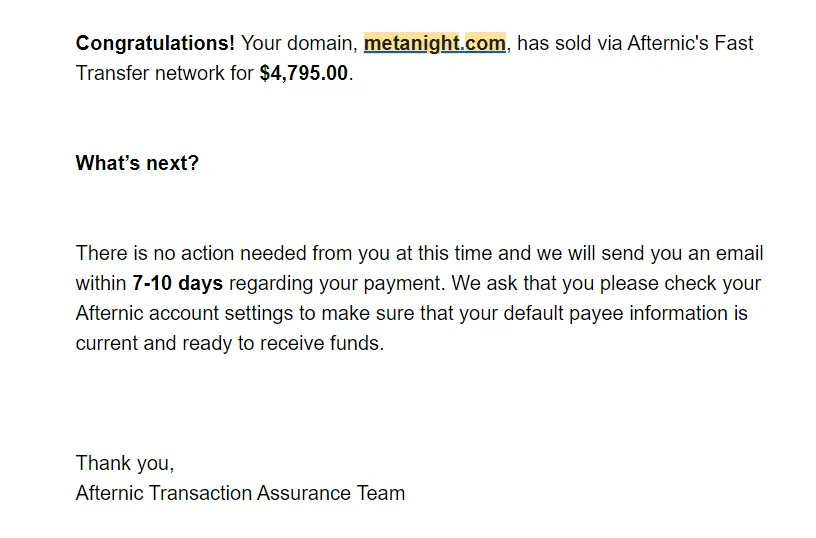Click the bold Congratulations! word
The height and width of the screenshot is (538, 816).
coord(155,43)
